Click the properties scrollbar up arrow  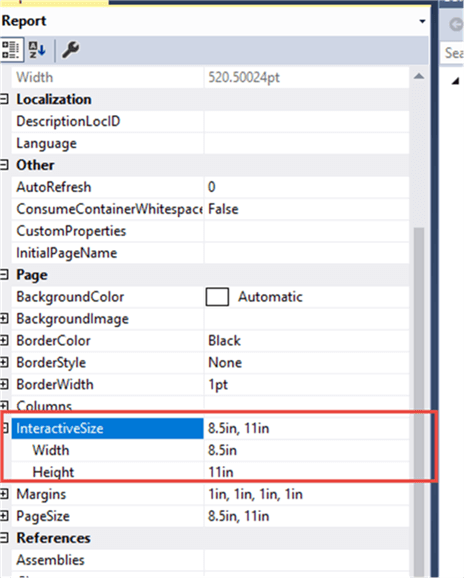tap(419, 76)
